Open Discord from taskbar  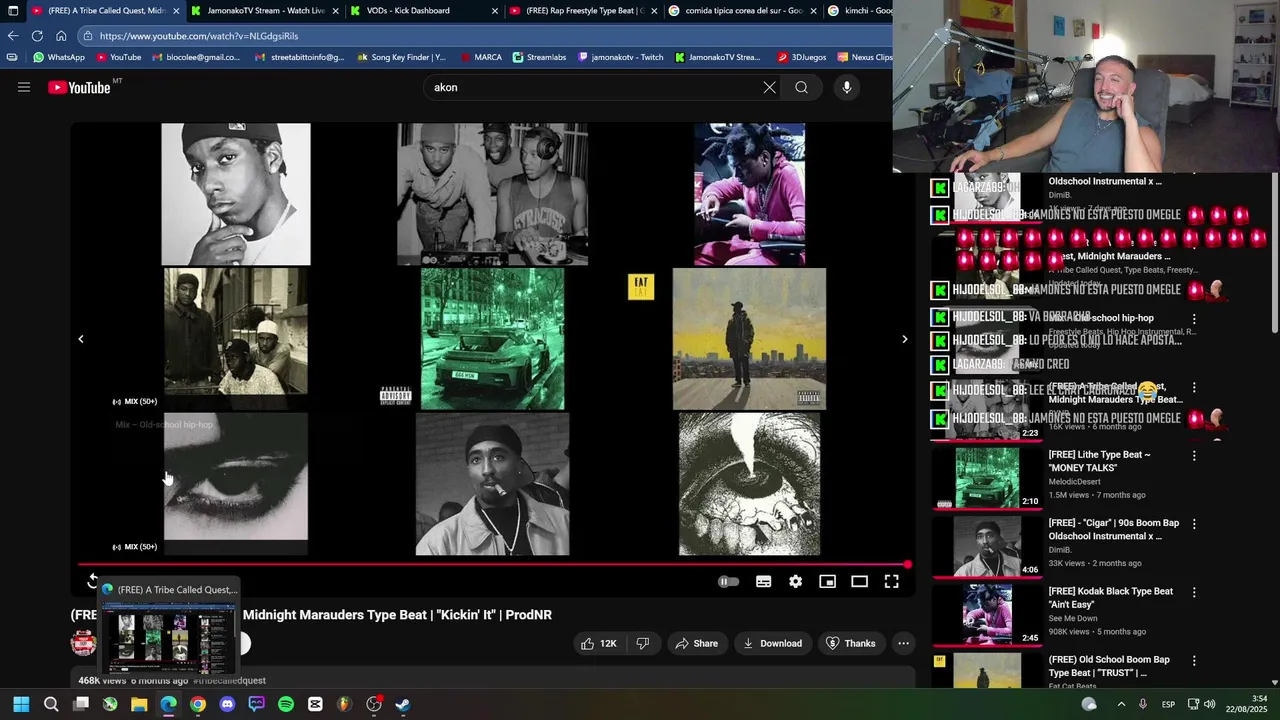click(227, 704)
